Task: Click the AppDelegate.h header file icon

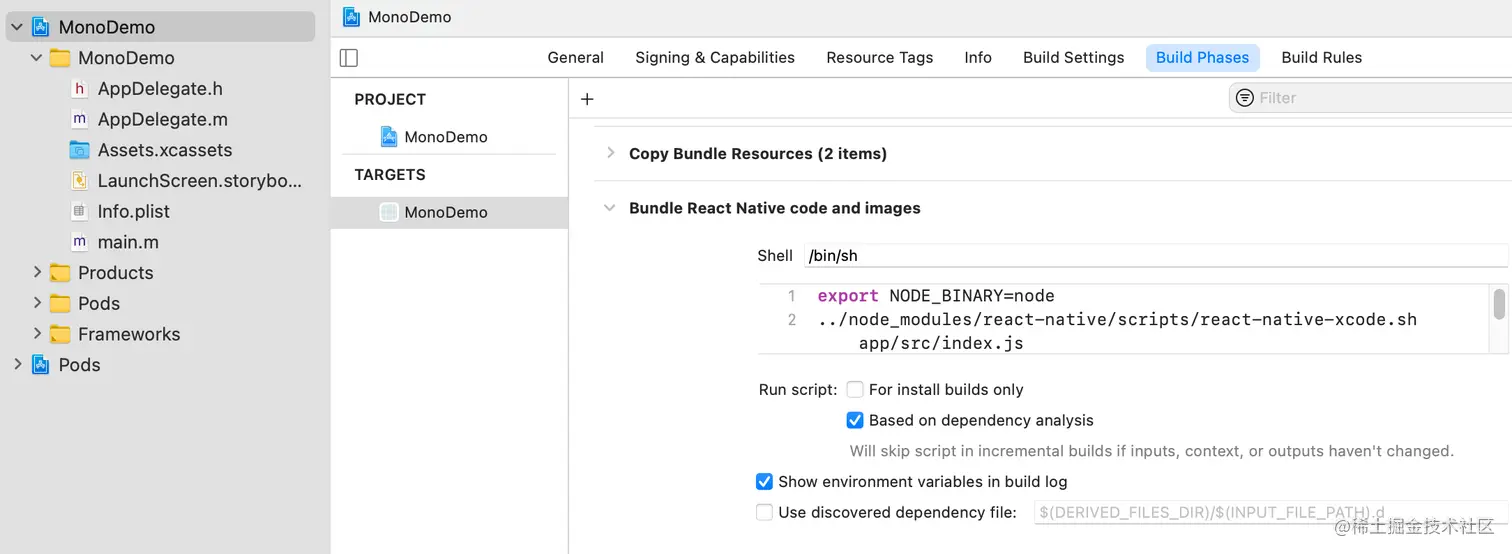Action: (x=80, y=89)
